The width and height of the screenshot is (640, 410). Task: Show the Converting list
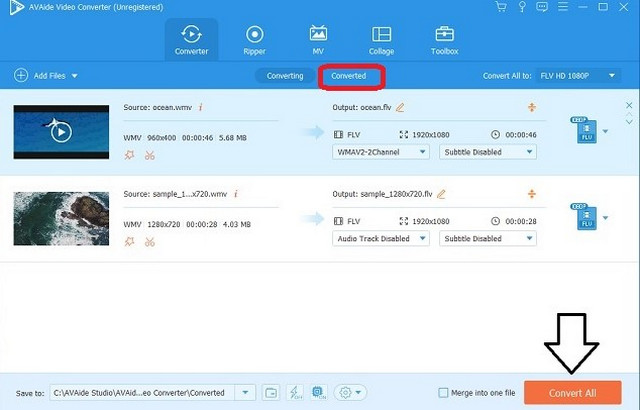pos(285,76)
